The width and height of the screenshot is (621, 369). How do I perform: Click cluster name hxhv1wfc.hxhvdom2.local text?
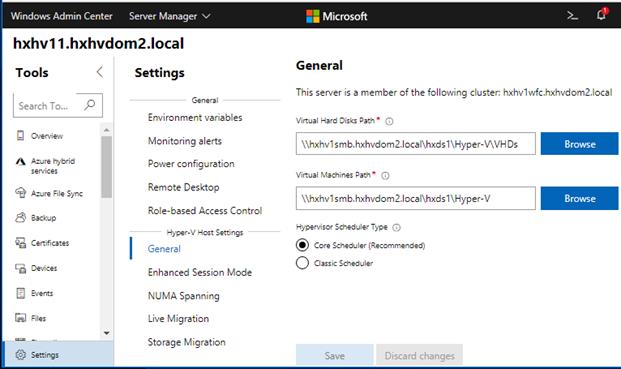[557, 92]
